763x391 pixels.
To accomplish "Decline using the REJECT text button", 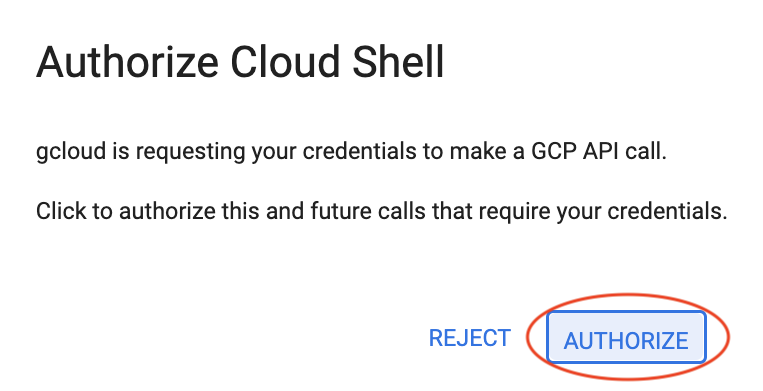I will coord(470,338).
